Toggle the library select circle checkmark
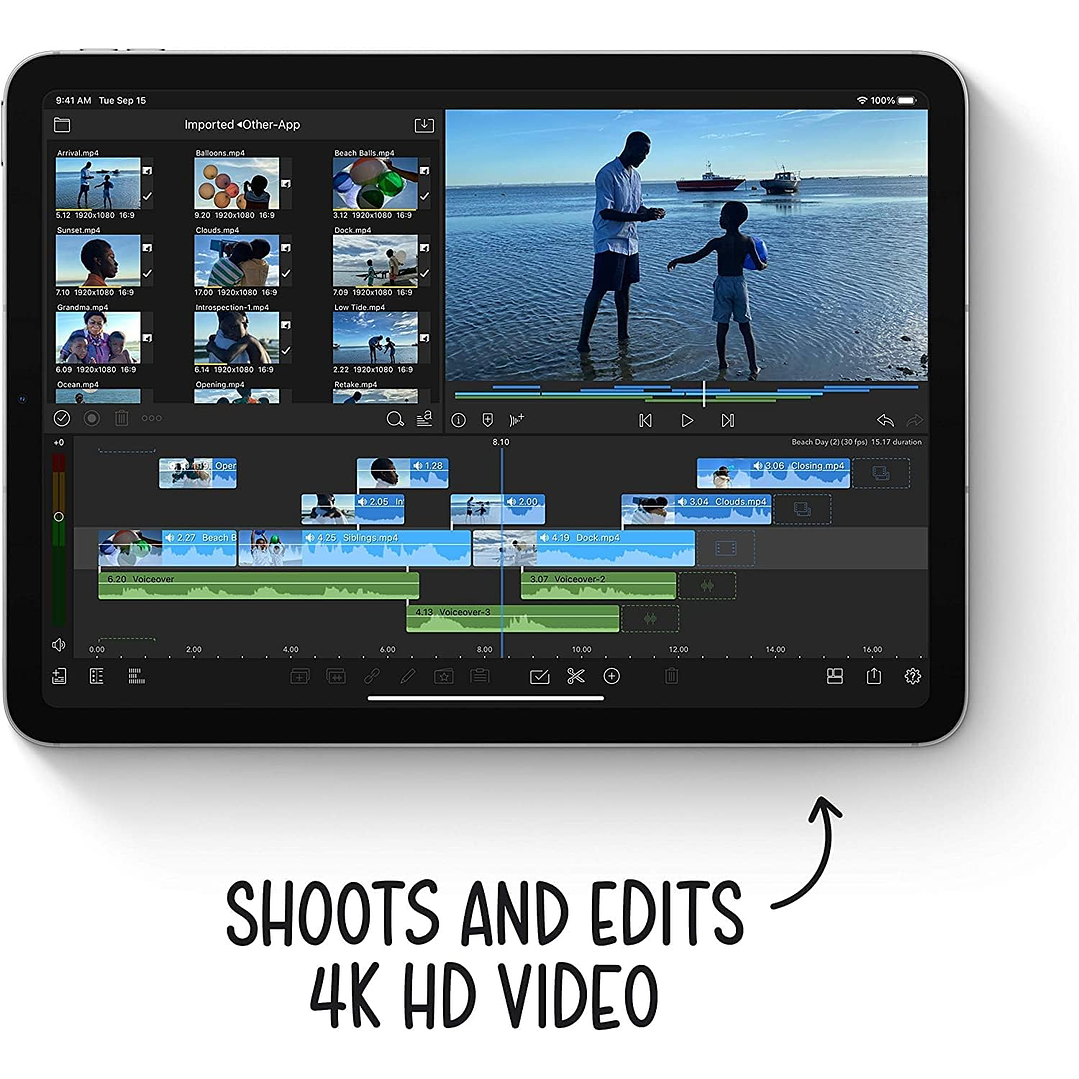The width and height of the screenshot is (1079, 1079). 62,419
